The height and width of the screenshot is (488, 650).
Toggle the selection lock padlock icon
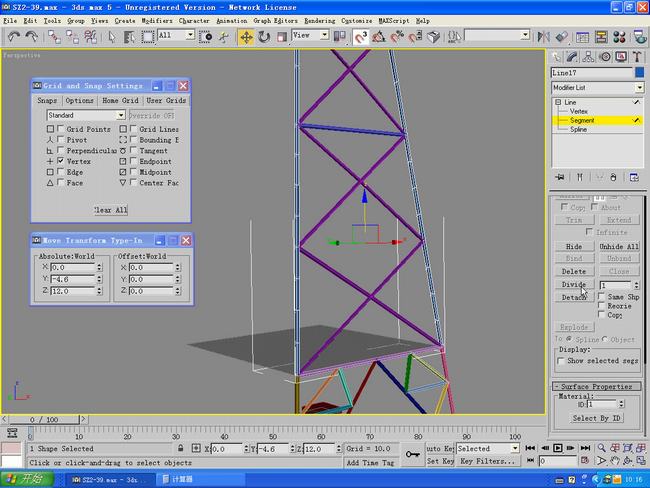tap(180, 448)
